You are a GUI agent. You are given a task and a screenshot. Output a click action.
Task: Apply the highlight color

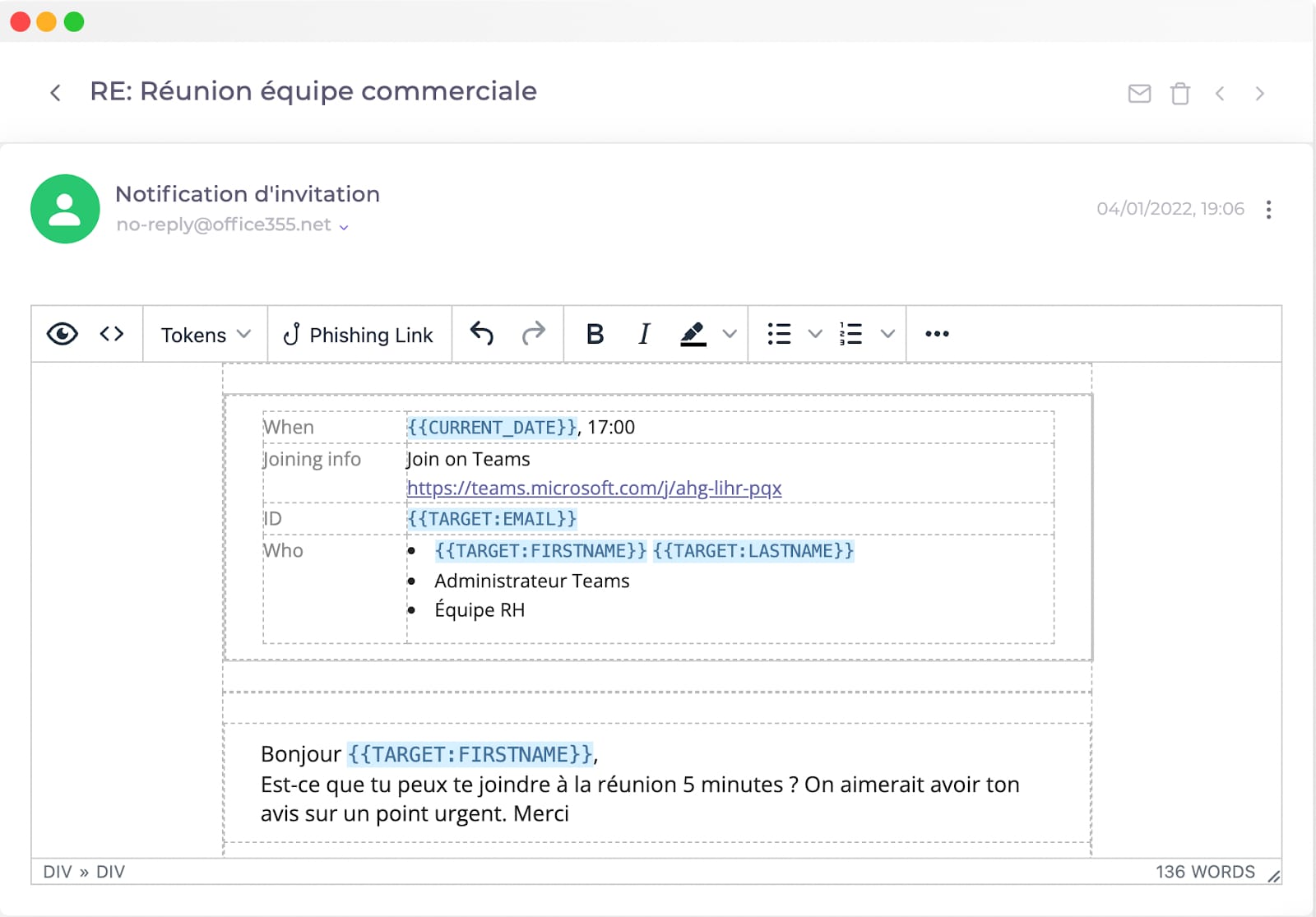(693, 334)
